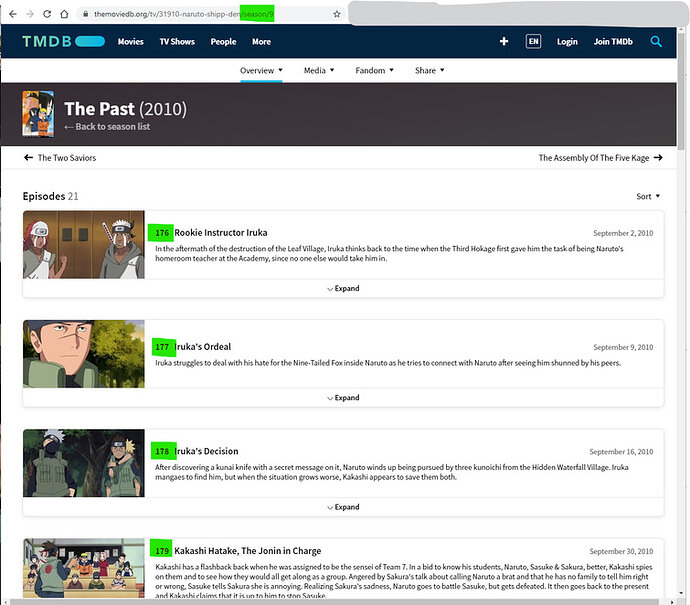Screen dimensions: 690x605
Task: Go to next season Assembly Of The Five Kage
Action: click(x=601, y=158)
